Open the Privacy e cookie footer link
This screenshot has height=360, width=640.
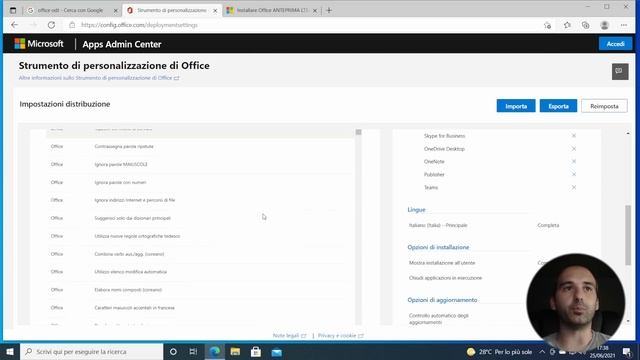coord(340,336)
